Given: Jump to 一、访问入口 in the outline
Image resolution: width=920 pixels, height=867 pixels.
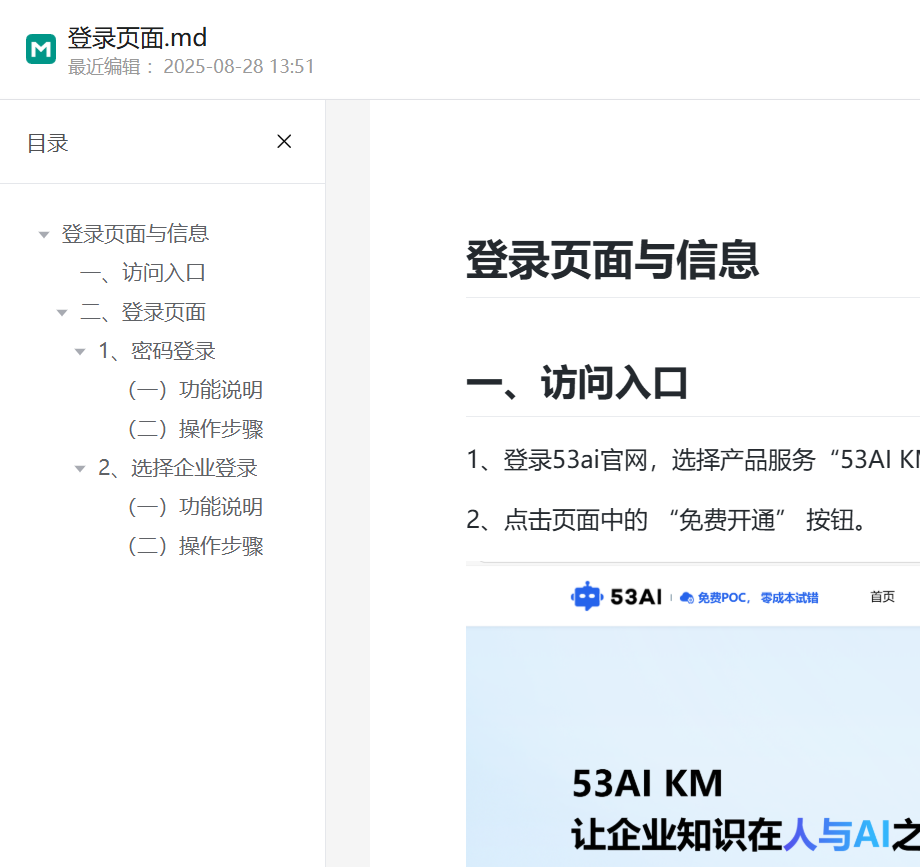Looking at the screenshot, I should pos(143,273).
